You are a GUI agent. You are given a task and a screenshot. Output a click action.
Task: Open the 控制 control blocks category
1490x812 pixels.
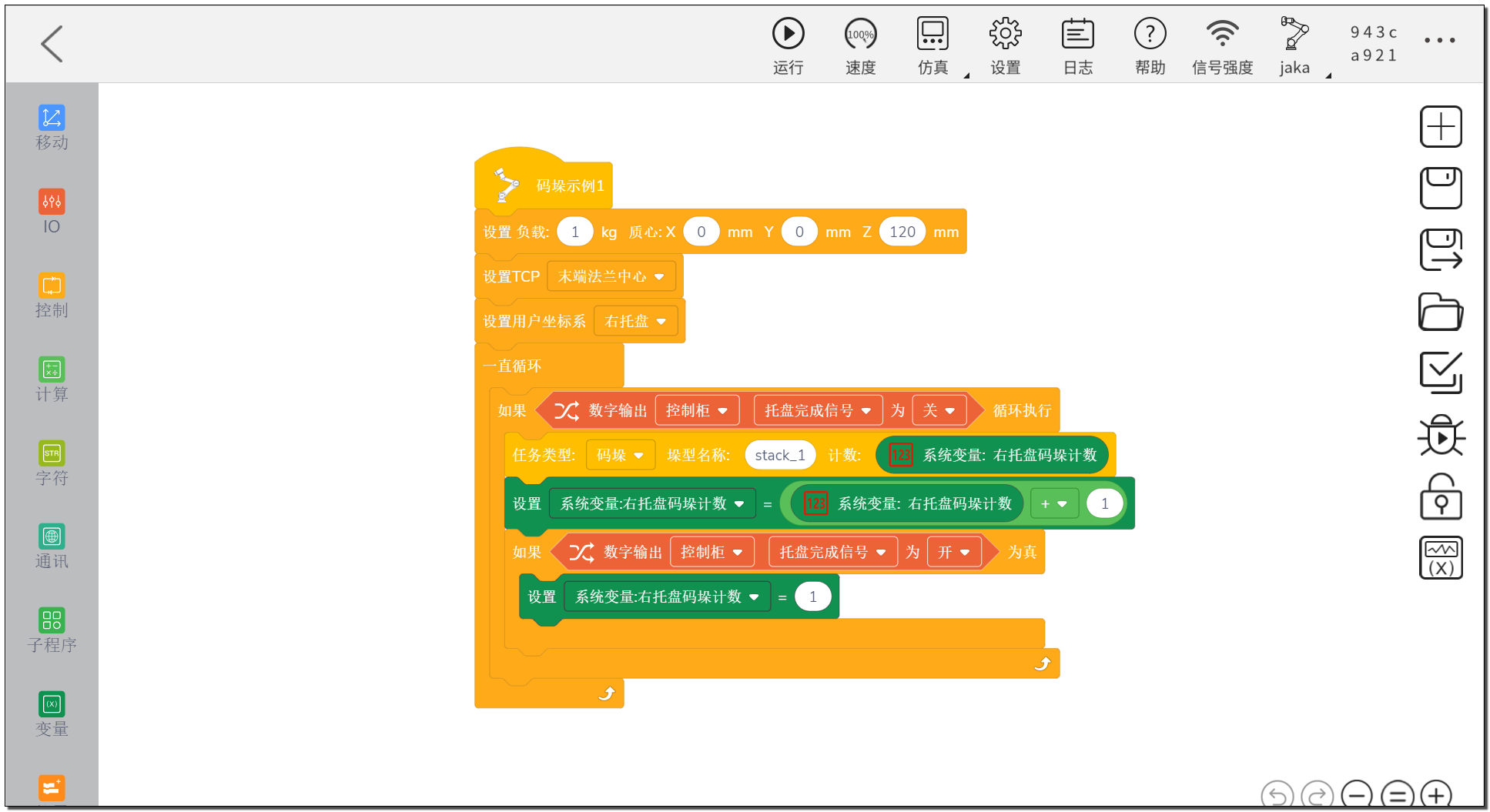(x=52, y=296)
